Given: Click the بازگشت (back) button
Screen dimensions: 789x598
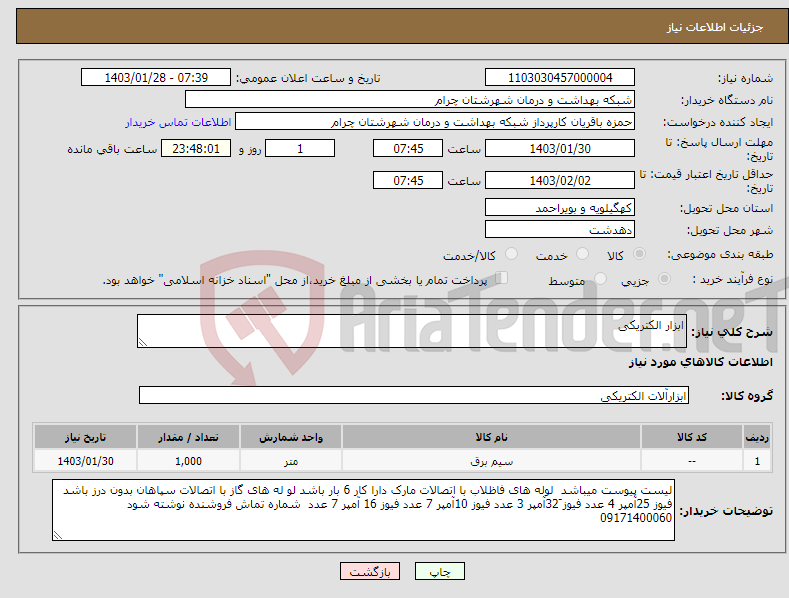Looking at the screenshot, I should [370, 571].
